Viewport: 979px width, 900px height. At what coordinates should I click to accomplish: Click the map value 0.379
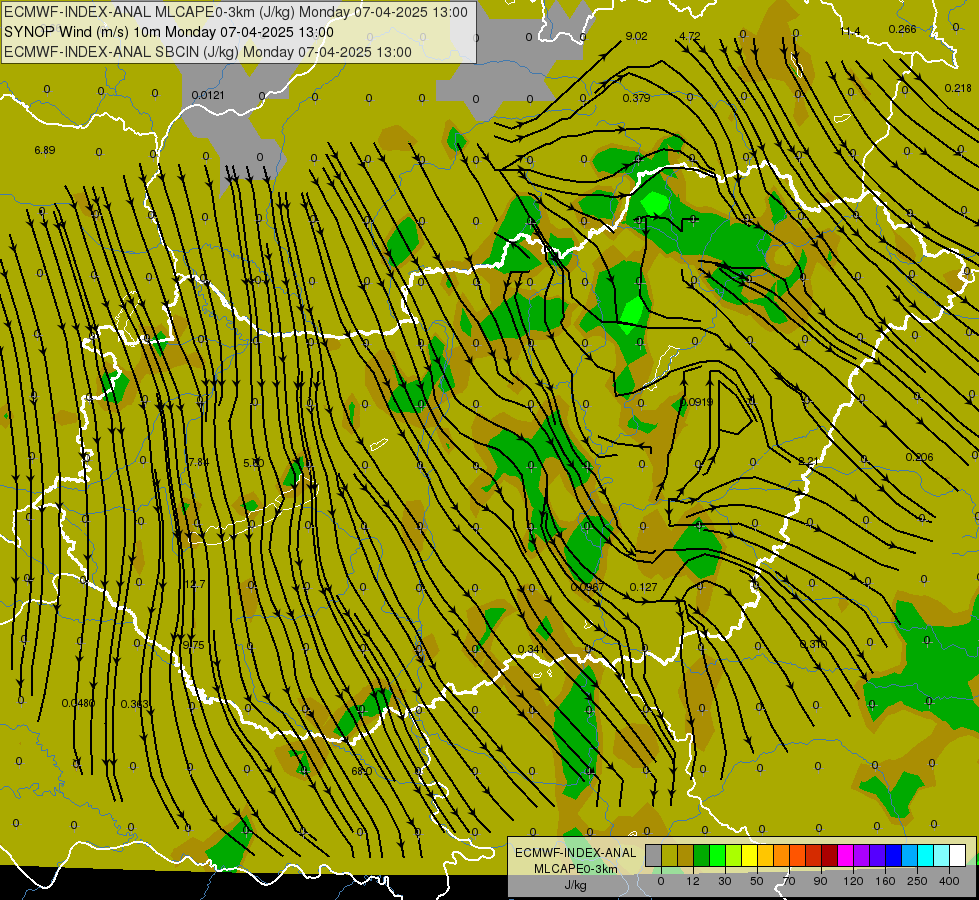pos(636,98)
